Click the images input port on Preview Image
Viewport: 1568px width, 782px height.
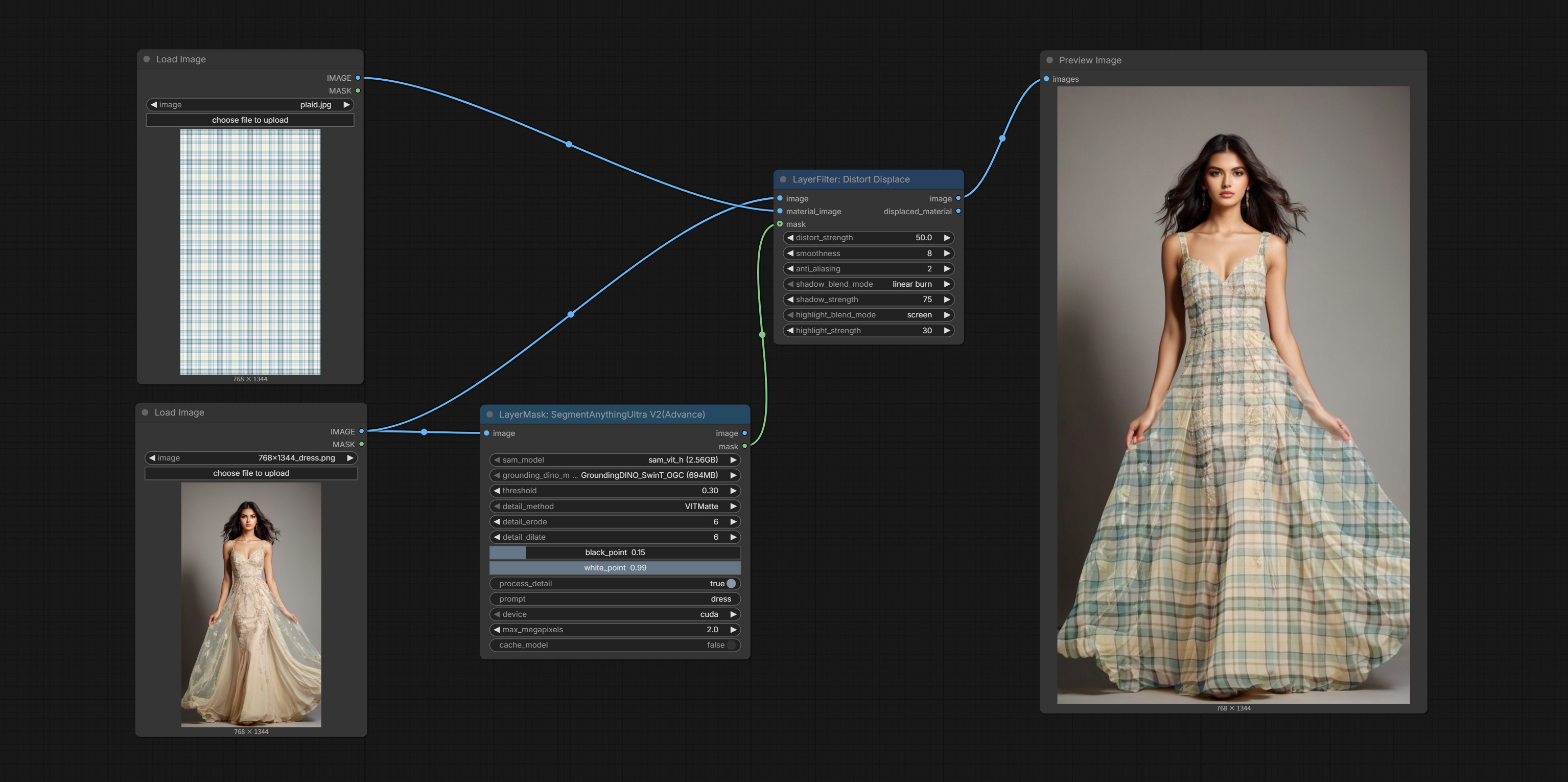[1046, 79]
